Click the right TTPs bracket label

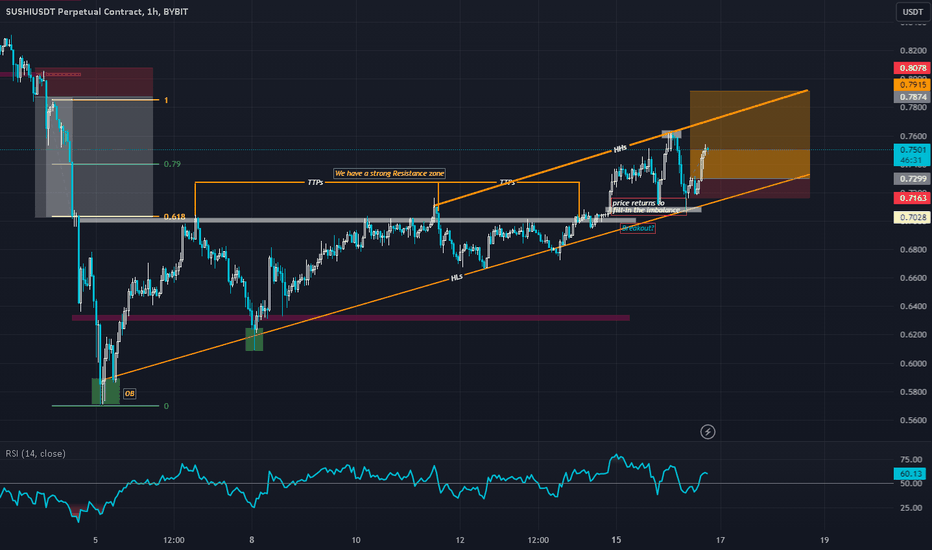pyautogui.click(x=507, y=183)
